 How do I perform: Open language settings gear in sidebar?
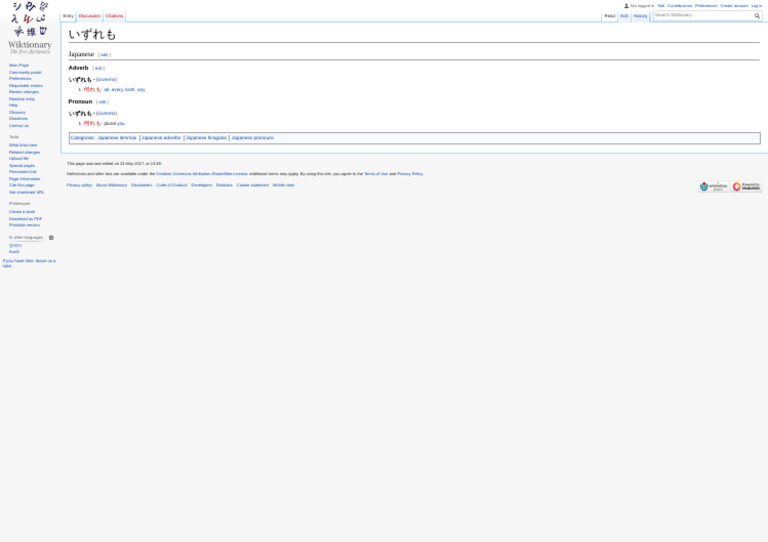click(51, 237)
